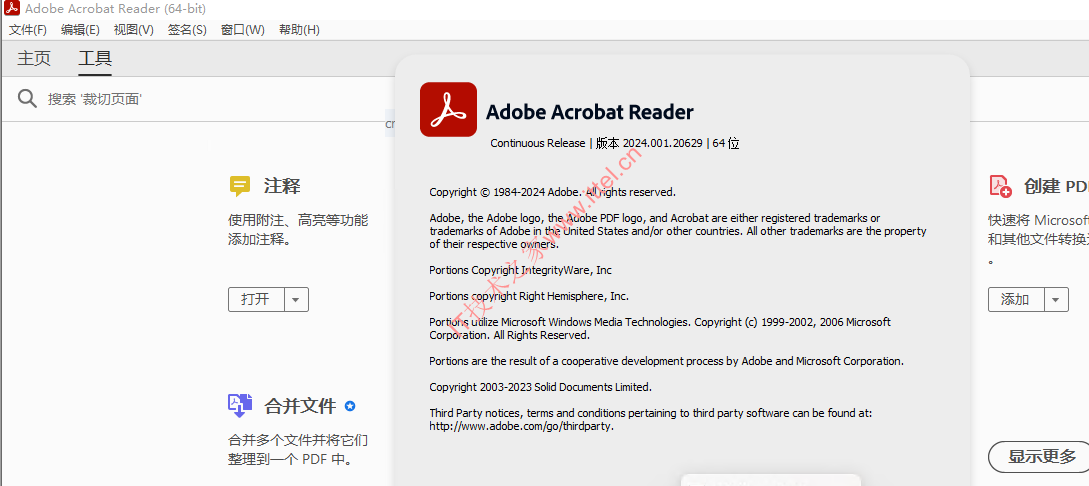This screenshot has width=1089, height=486.
Task: Click the 'Continuous Release' label
Action: [538, 143]
